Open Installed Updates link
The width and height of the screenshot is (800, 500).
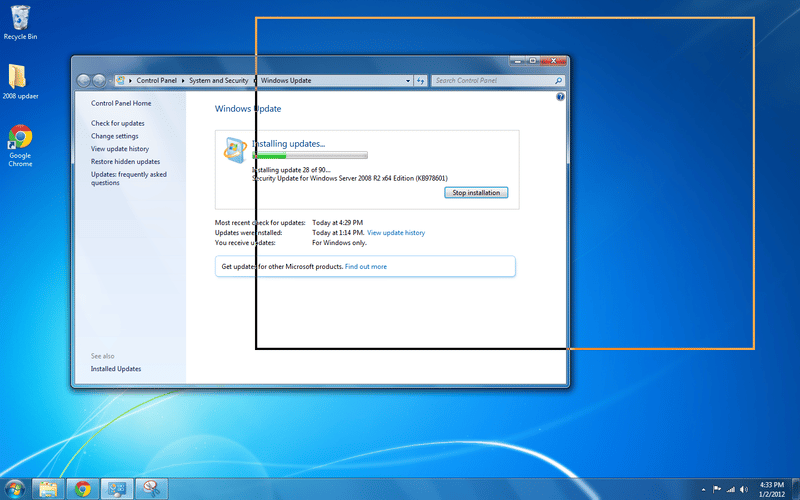[x=116, y=369]
